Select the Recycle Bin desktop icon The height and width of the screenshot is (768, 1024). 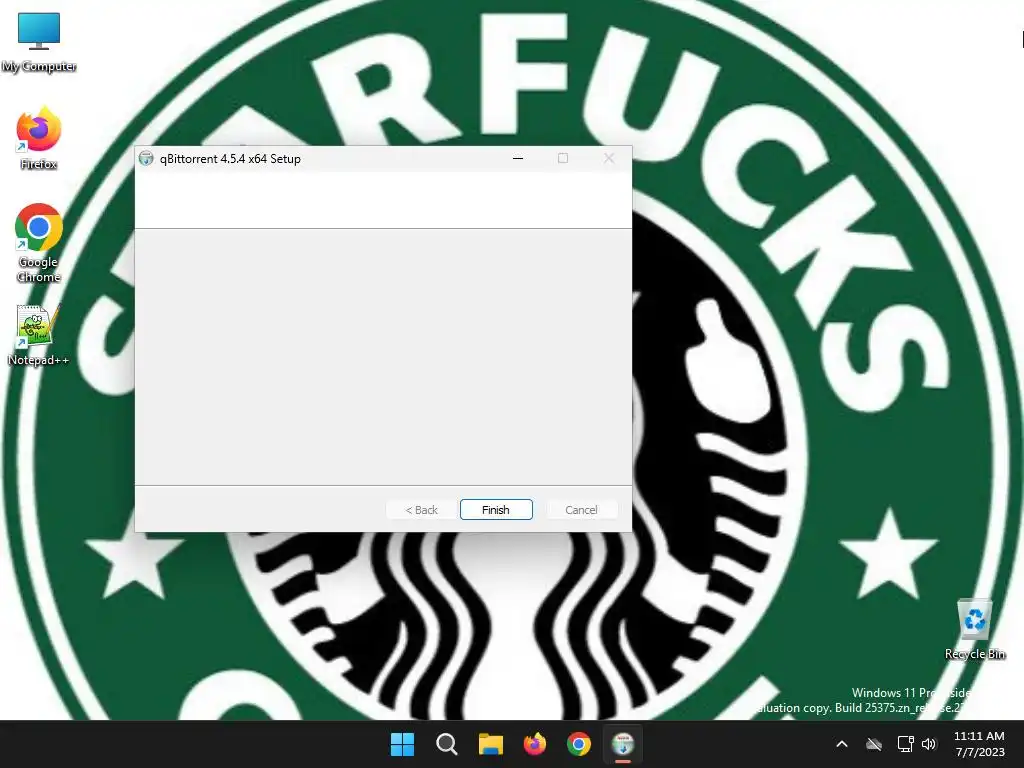[974, 630]
